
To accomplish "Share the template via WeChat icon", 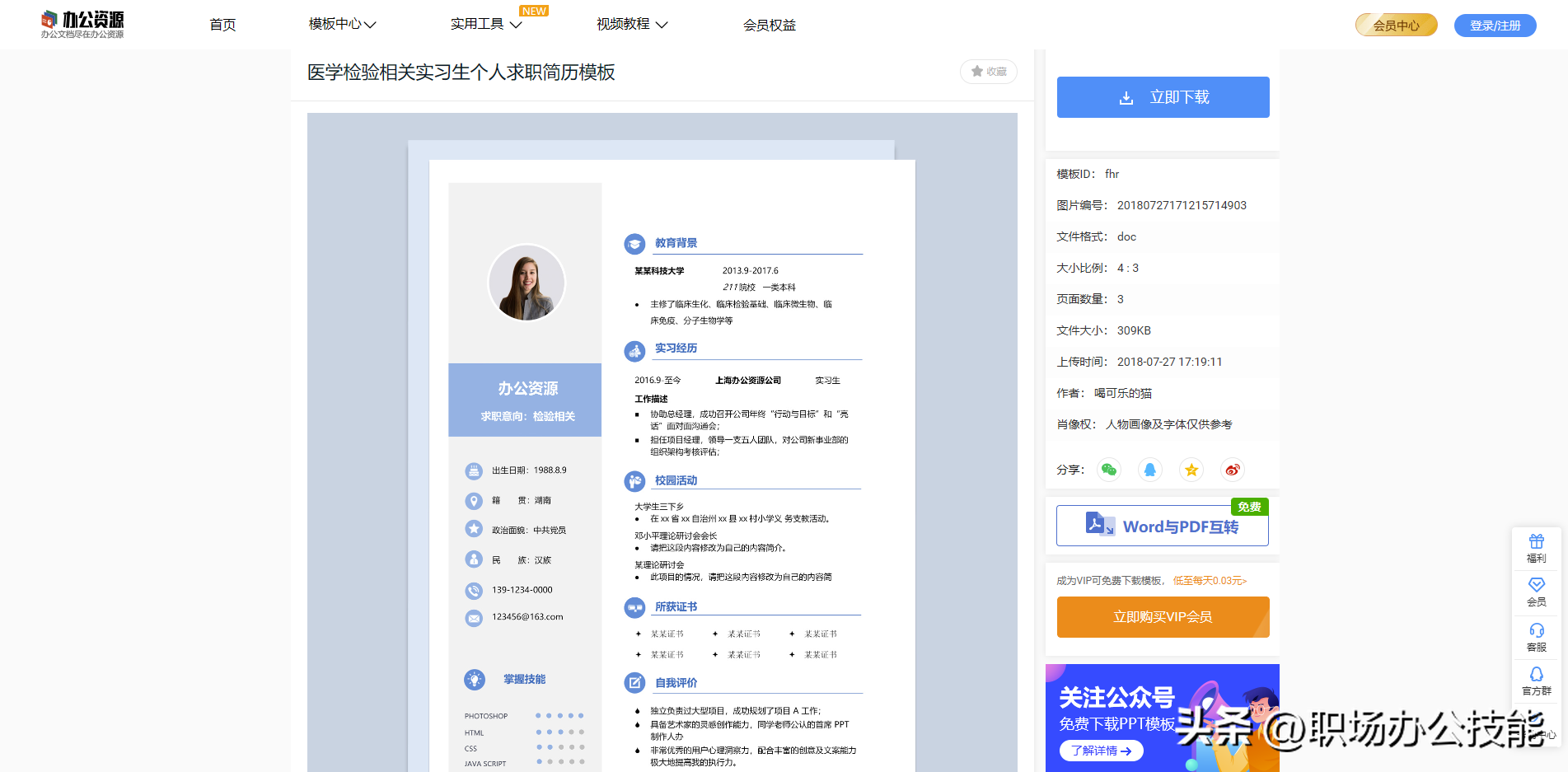I will pos(1108,470).
